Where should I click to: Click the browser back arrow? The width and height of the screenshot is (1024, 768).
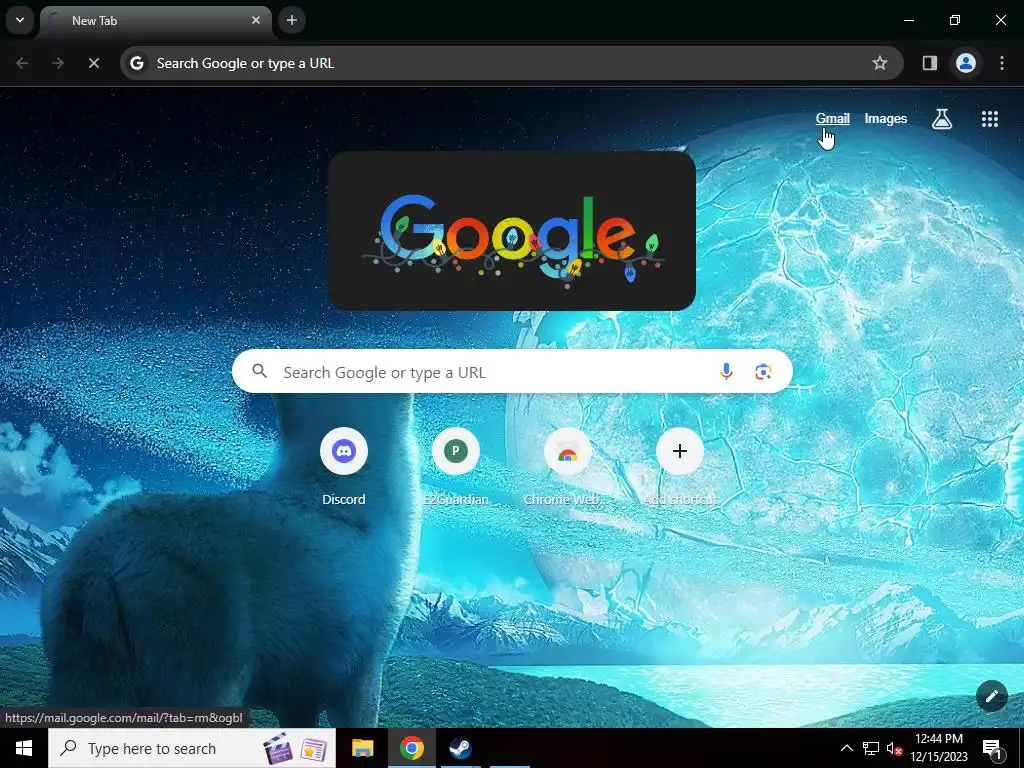click(22, 63)
